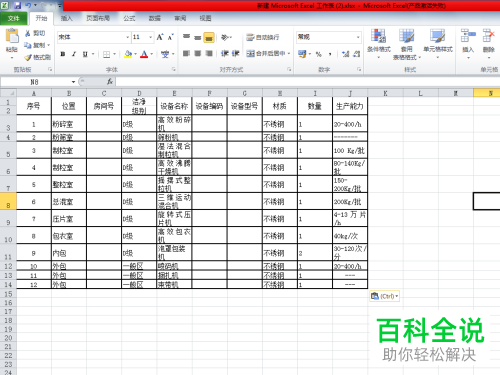500x375 pixels.
Task: Open the fill color dropdown arrow
Action: pos(136,54)
